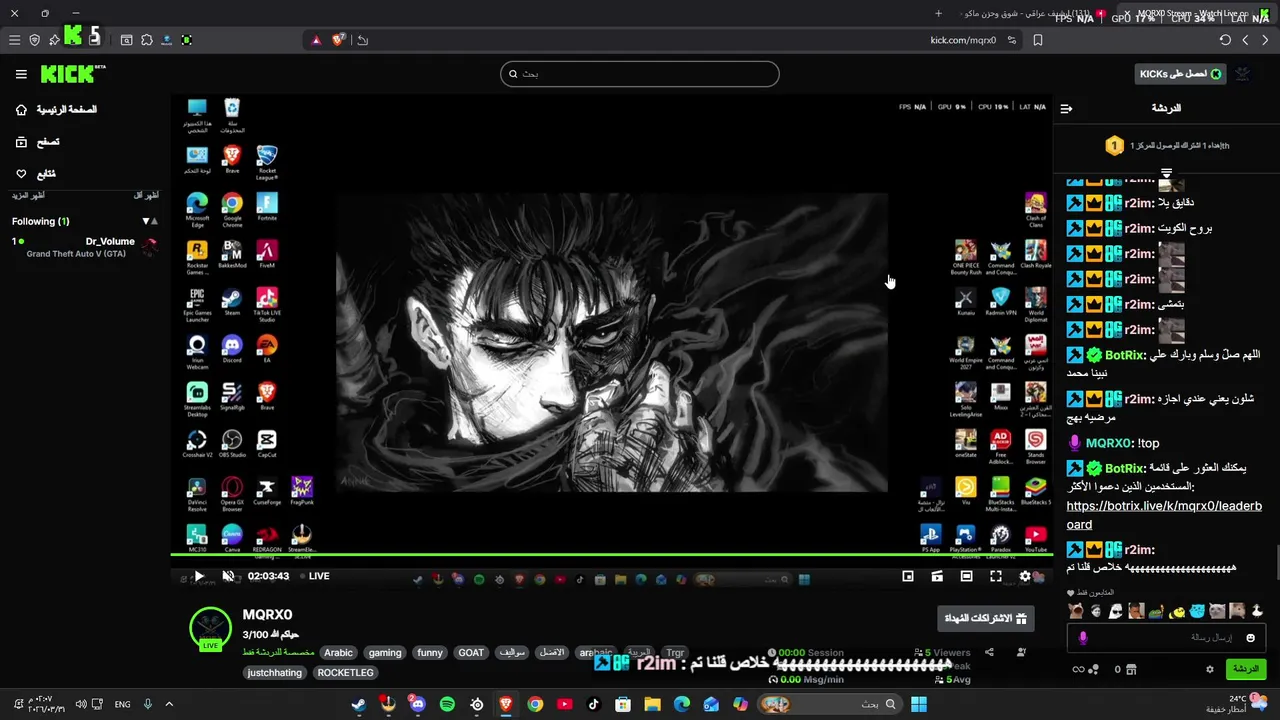Click the Kick search field
This screenshot has height=720, width=1280.
[639, 74]
